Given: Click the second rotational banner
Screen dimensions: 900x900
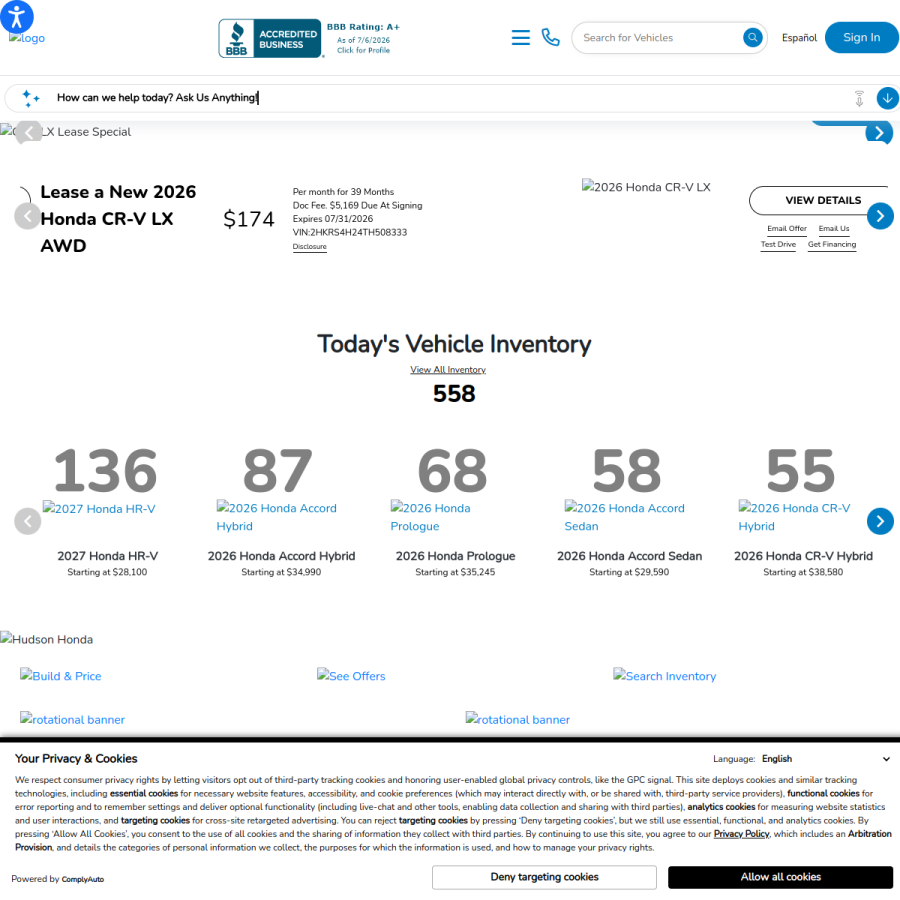Looking at the screenshot, I should (x=518, y=720).
